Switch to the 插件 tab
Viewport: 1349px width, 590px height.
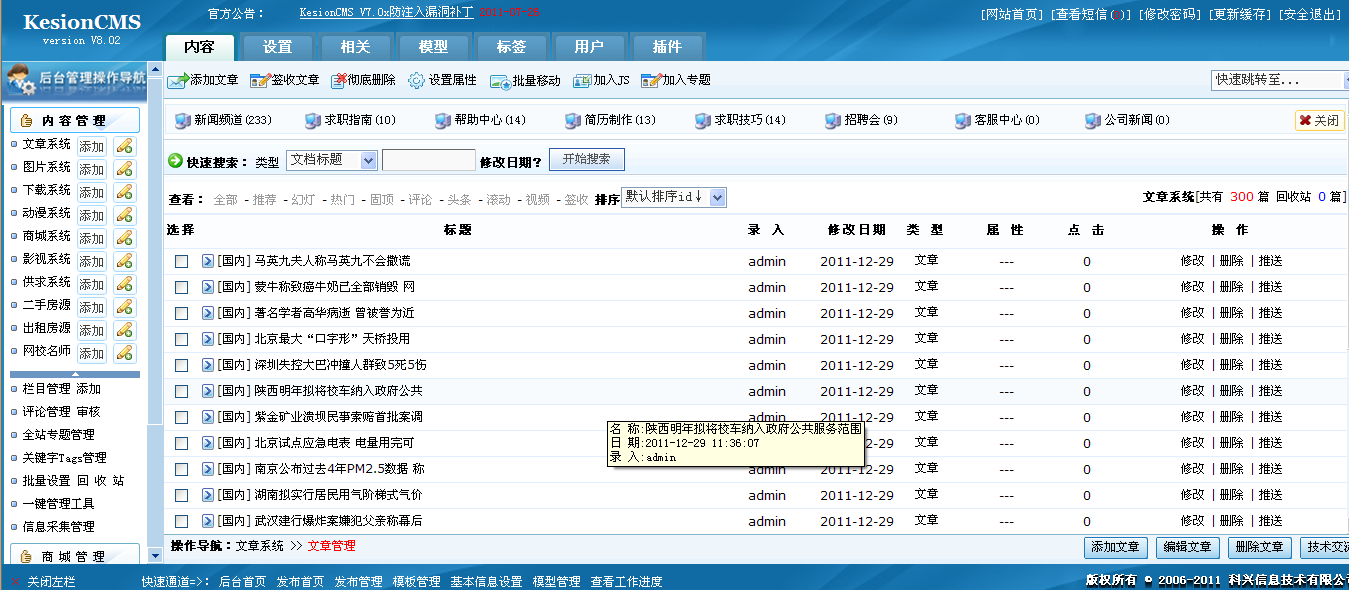coord(668,47)
